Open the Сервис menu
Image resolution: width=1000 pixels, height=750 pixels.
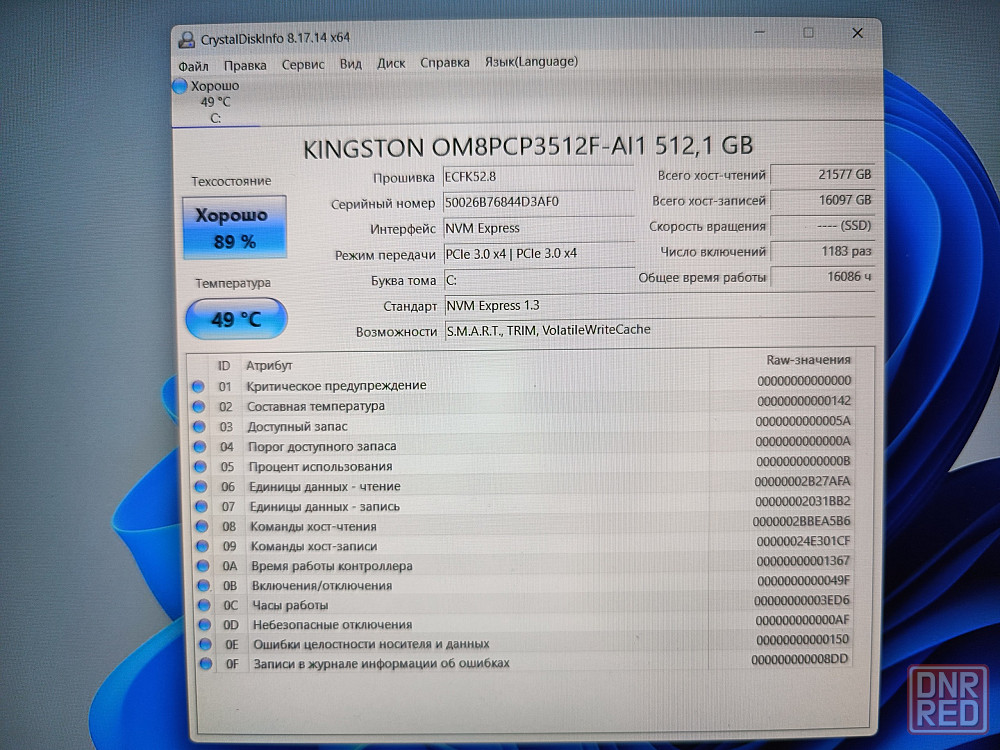(x=303, y=64)
